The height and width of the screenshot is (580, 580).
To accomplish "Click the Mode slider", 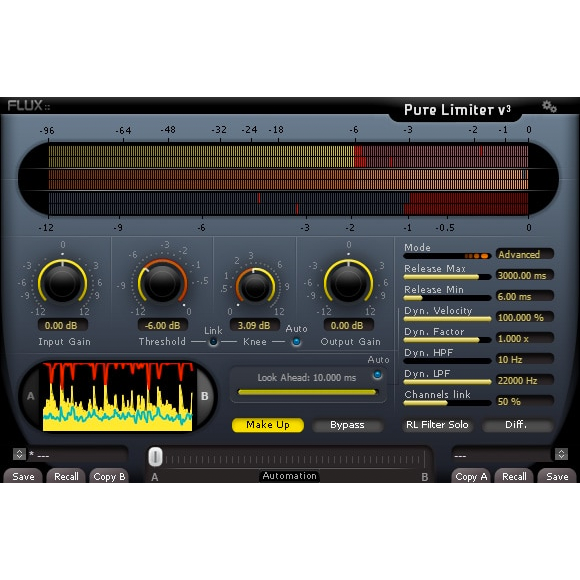I will 447,256.
